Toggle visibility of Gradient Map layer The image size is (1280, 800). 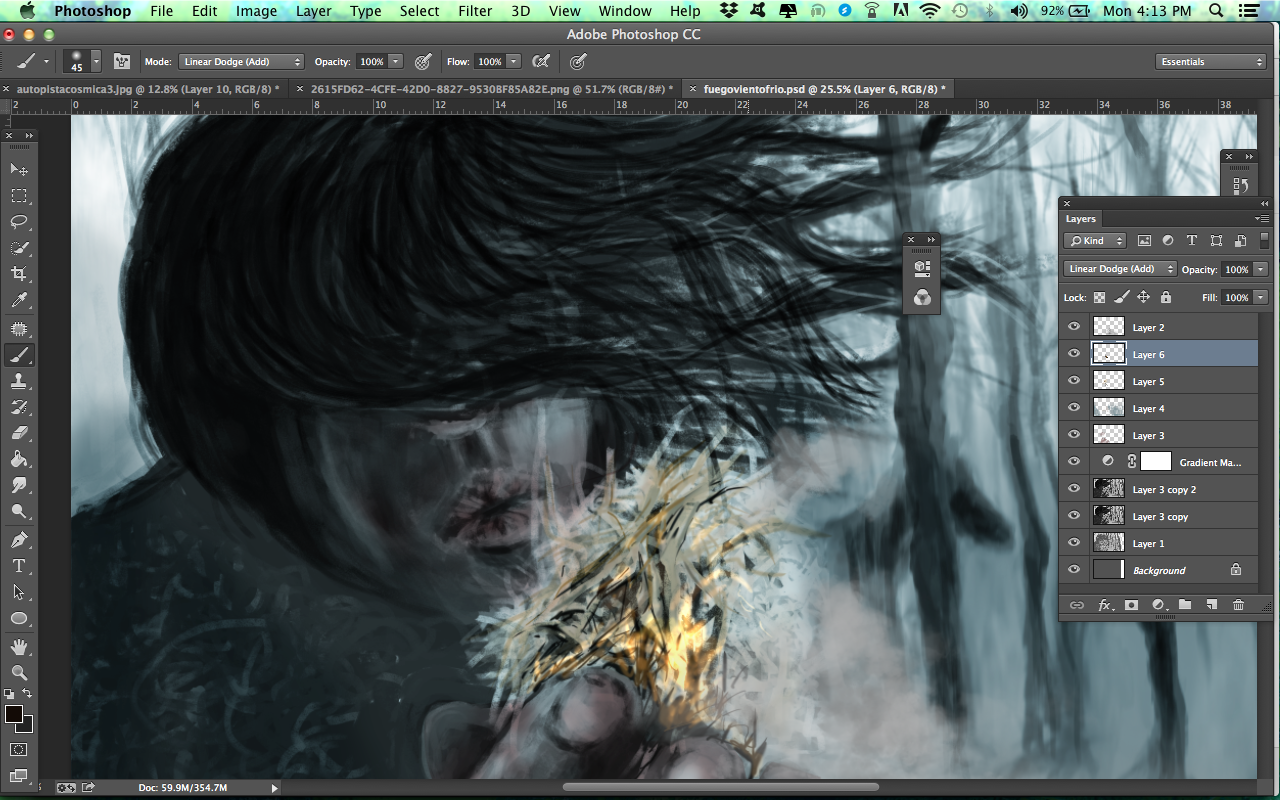click(1074, 462)
